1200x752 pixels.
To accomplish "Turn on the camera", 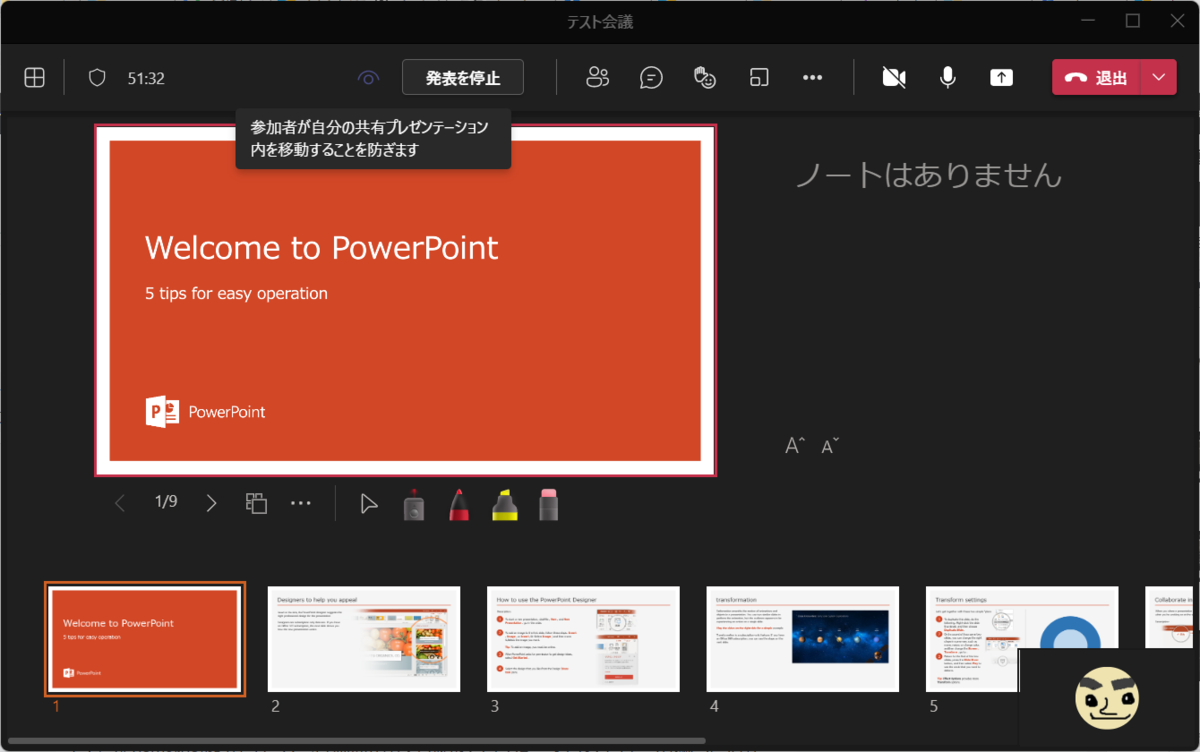I will coord(894,78).
